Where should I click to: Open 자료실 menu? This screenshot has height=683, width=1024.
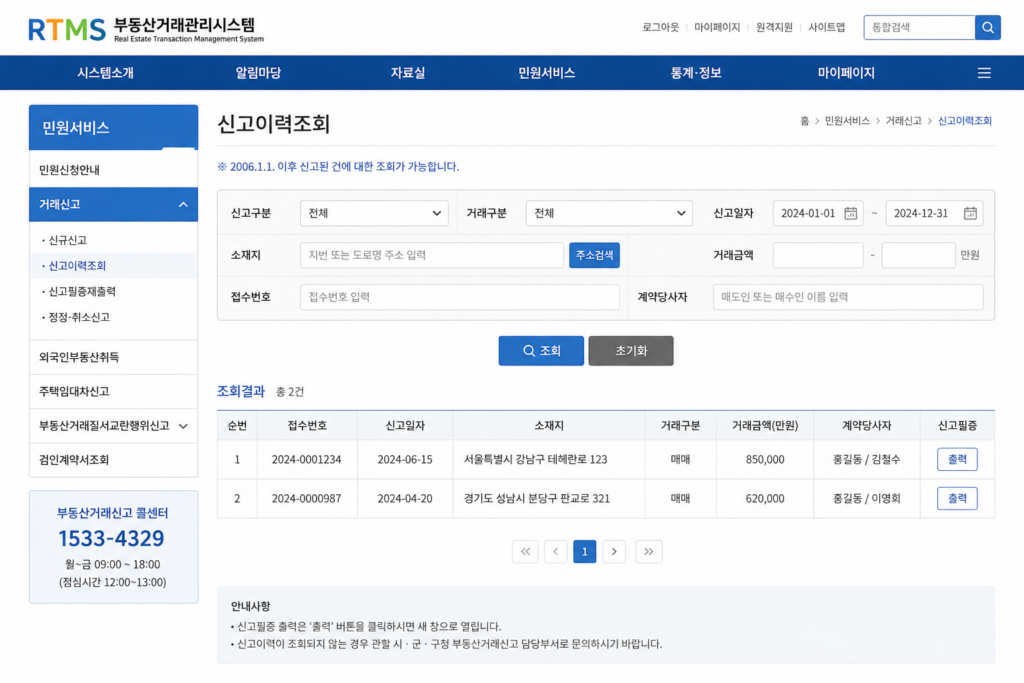click(x=408, y=73)
